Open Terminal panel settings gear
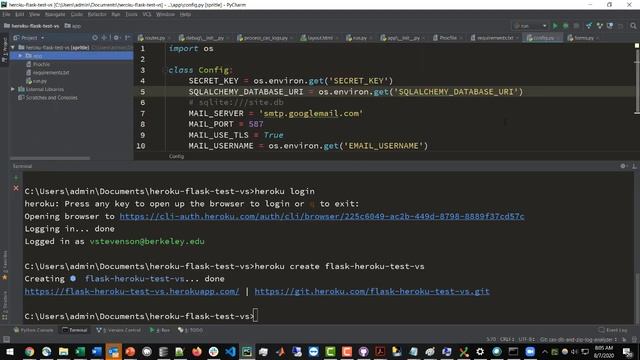This screenshot has width=640, height=360. coord(623,166)
